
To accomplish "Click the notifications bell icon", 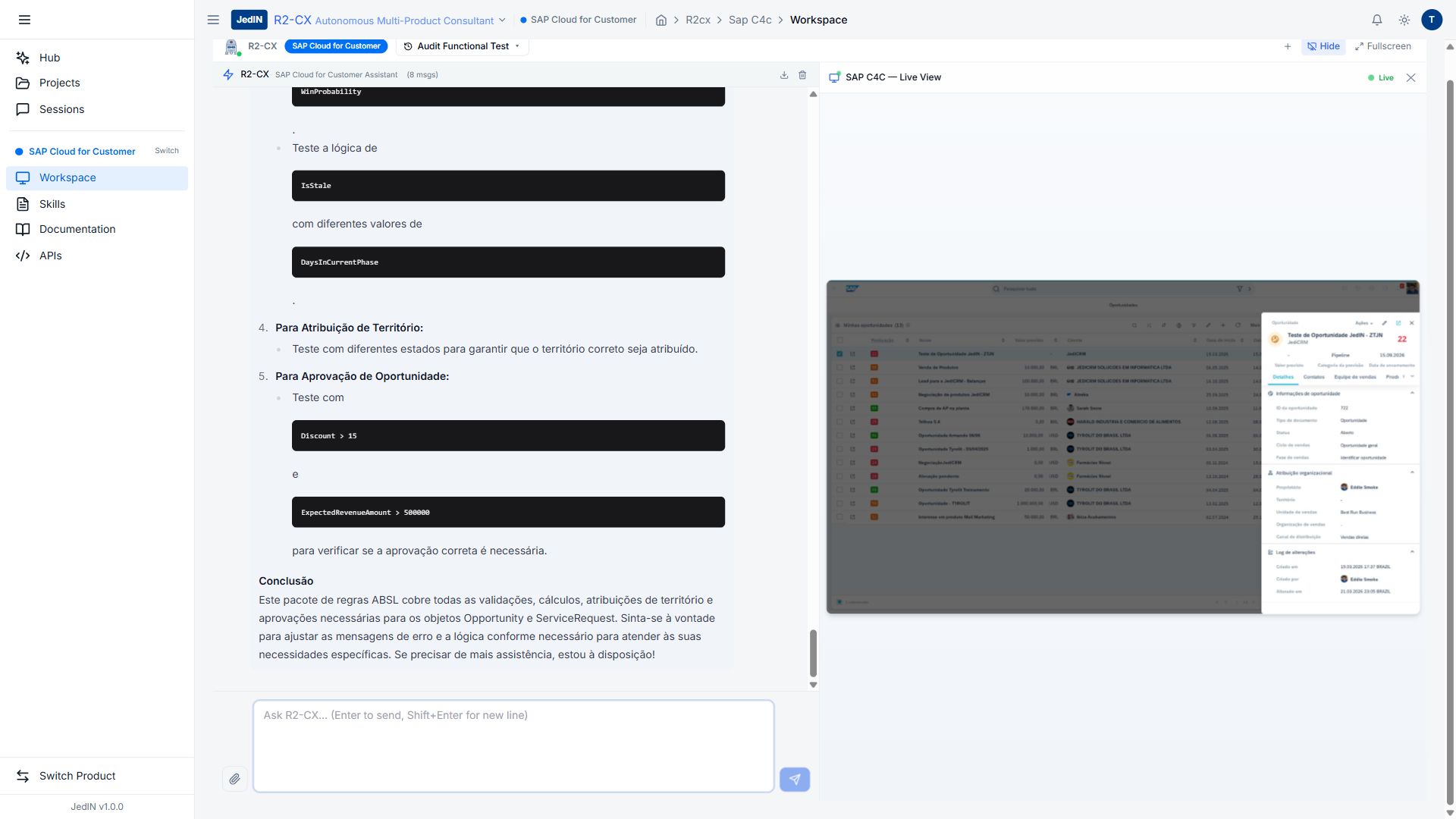I will (x=1377, y=20).
